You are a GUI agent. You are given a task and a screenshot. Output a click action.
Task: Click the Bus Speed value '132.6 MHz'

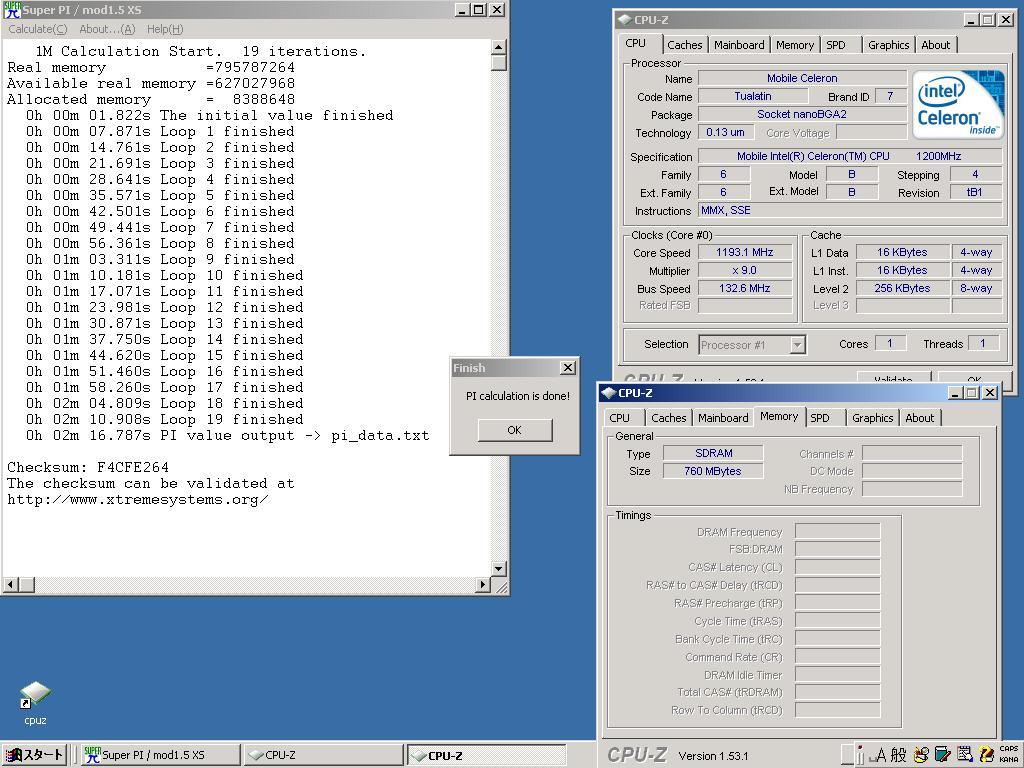744,288
